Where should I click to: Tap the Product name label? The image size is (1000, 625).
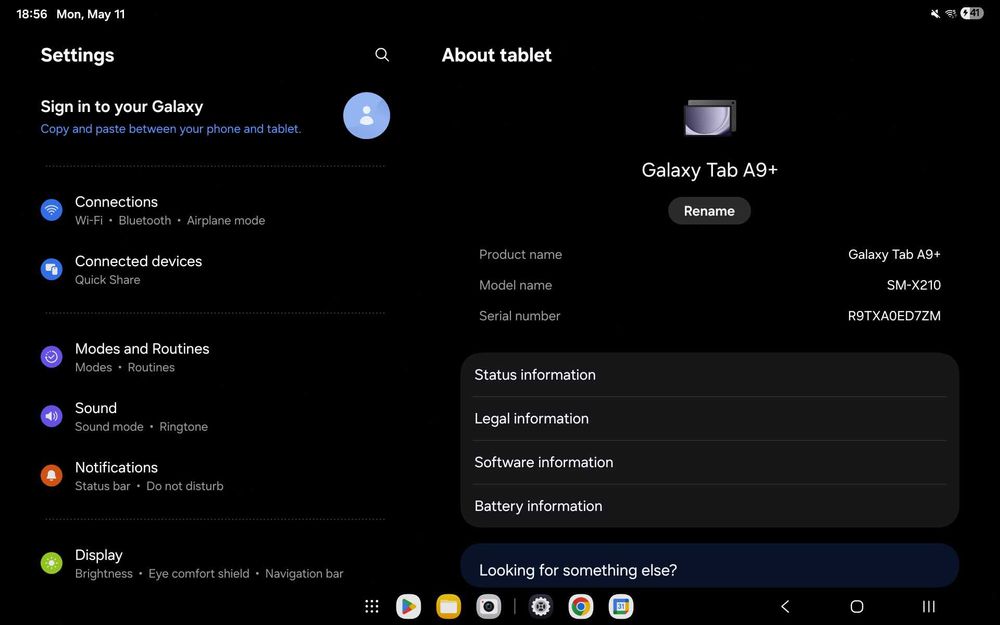(x=520, y=254)
